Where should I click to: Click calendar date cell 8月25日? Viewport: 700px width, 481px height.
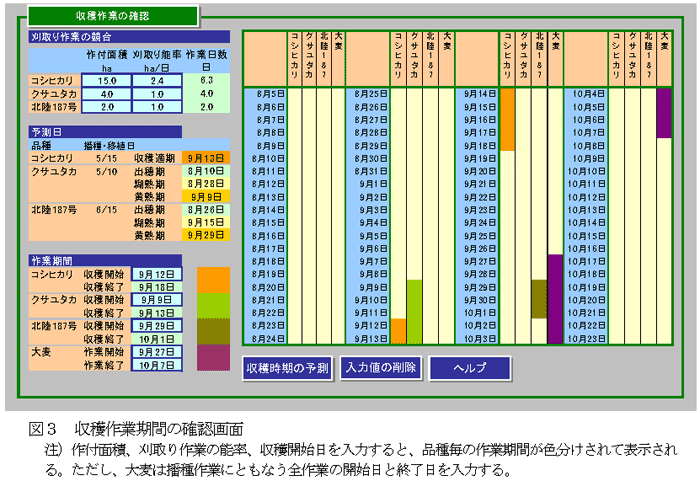click(x=368, y=94)
